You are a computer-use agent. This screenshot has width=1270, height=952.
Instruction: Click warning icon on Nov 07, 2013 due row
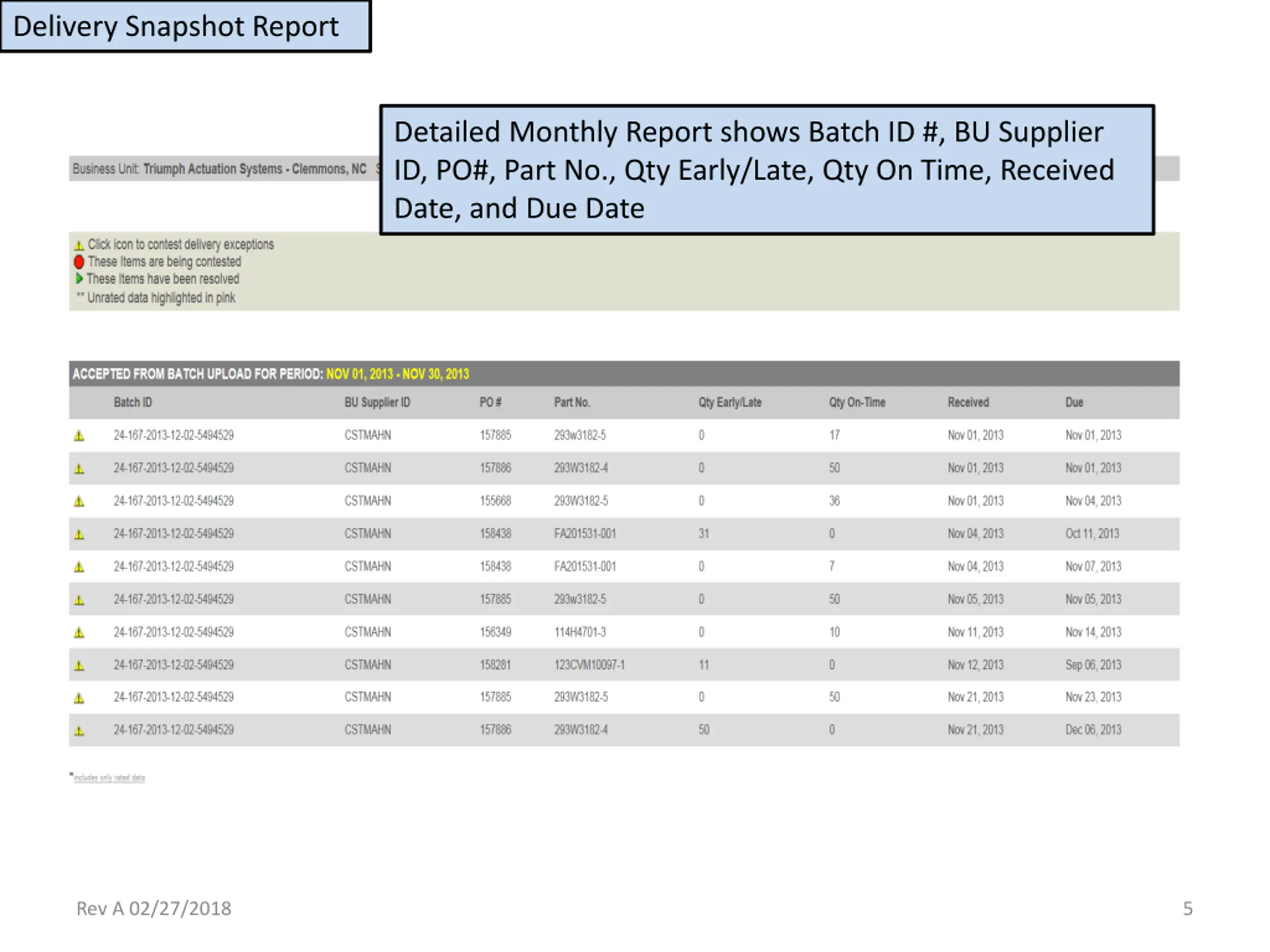[x=79, y=568]
